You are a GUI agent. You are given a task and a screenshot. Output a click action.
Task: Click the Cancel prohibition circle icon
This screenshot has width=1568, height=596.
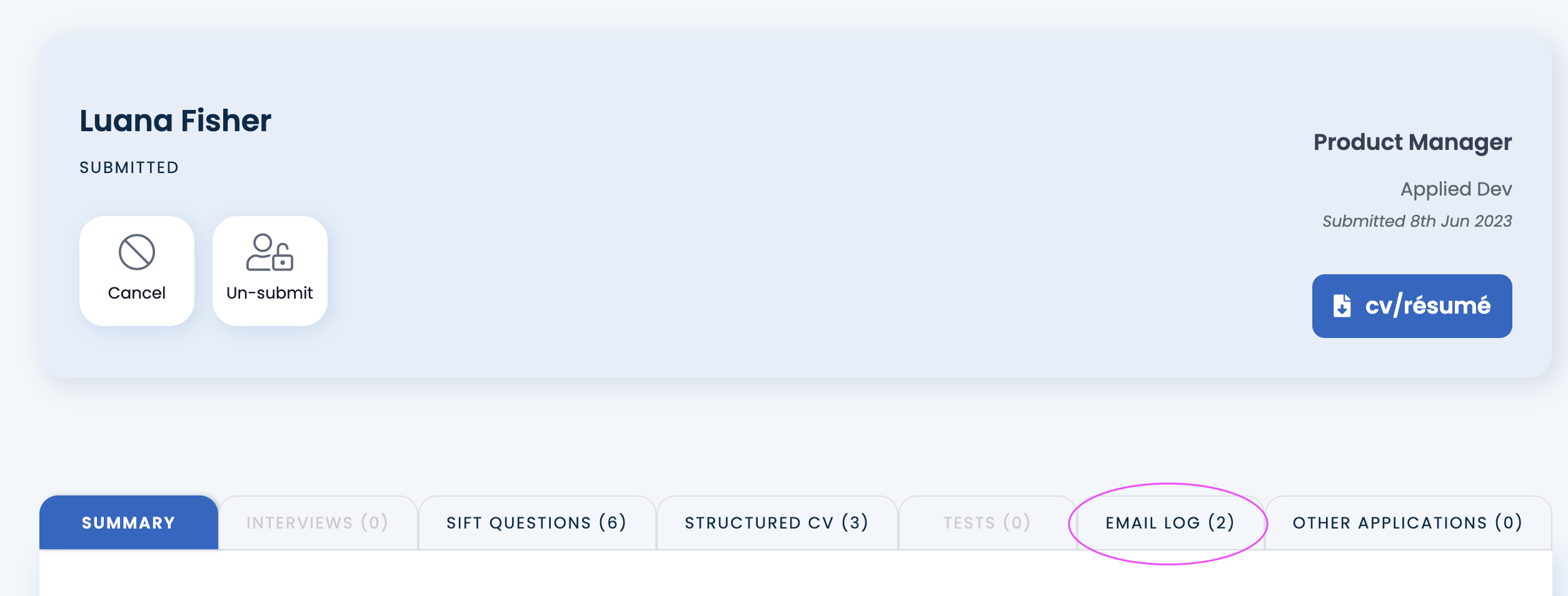click(137, 252)
